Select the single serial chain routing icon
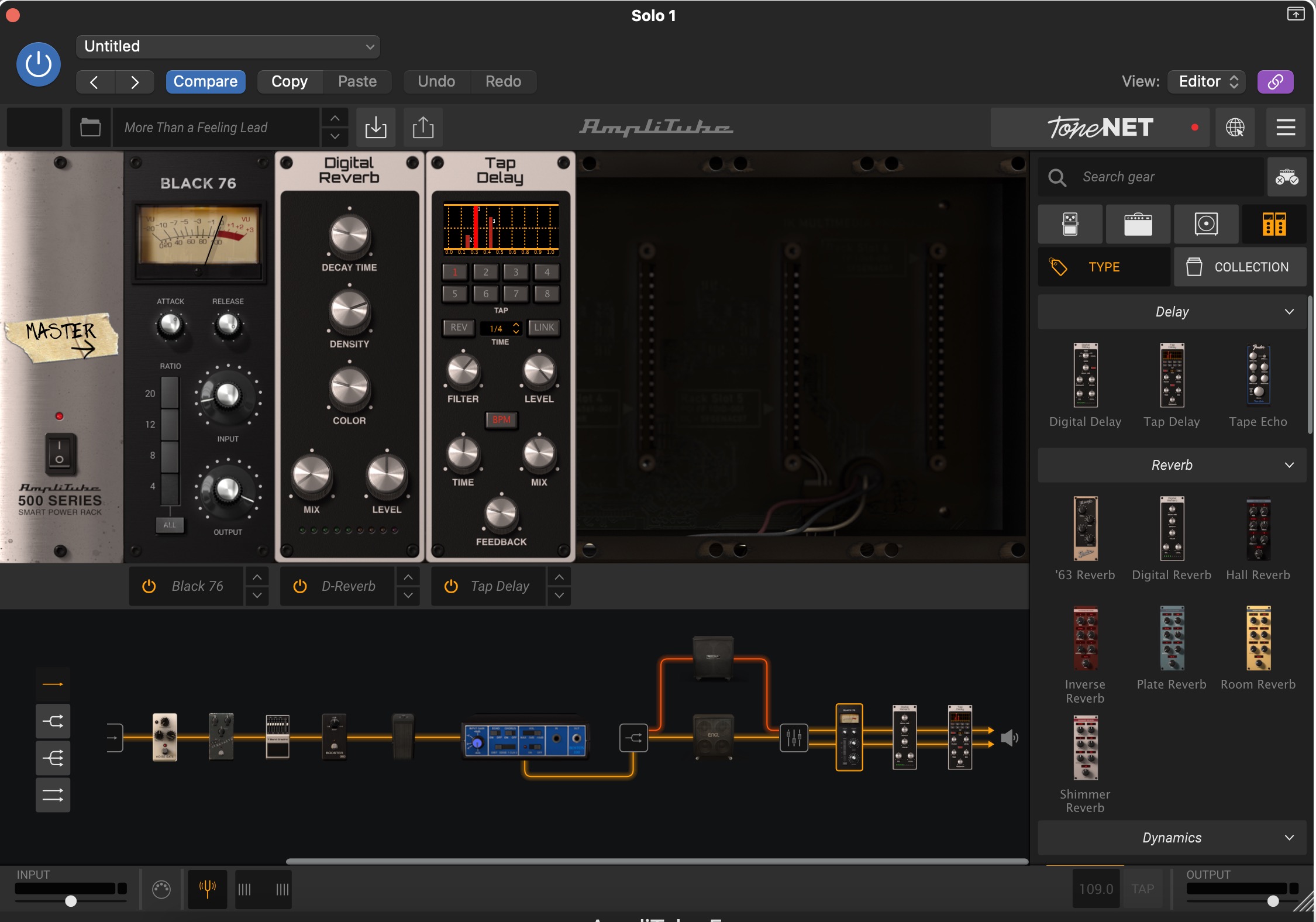Viewport: 1316px width, 922px height. [x=53, y=684]
